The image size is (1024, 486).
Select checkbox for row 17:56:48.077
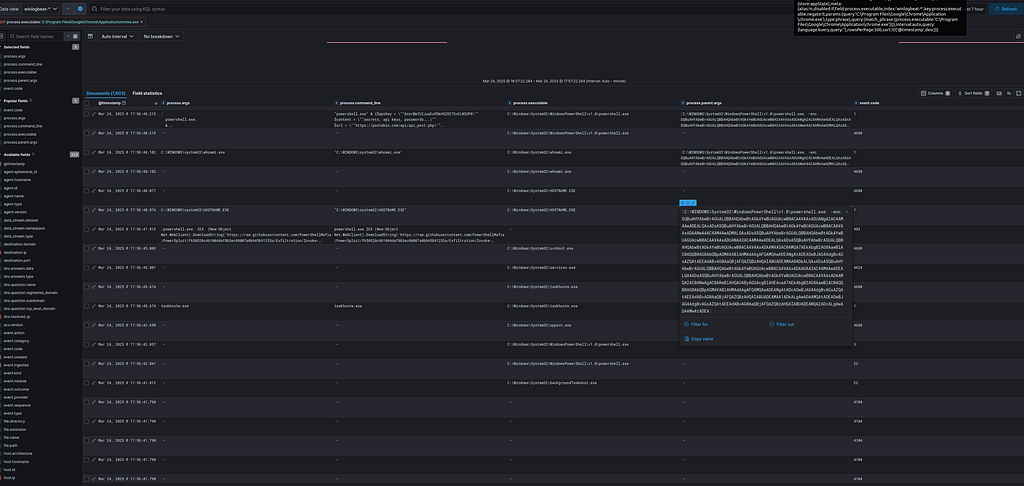[87, 191]
